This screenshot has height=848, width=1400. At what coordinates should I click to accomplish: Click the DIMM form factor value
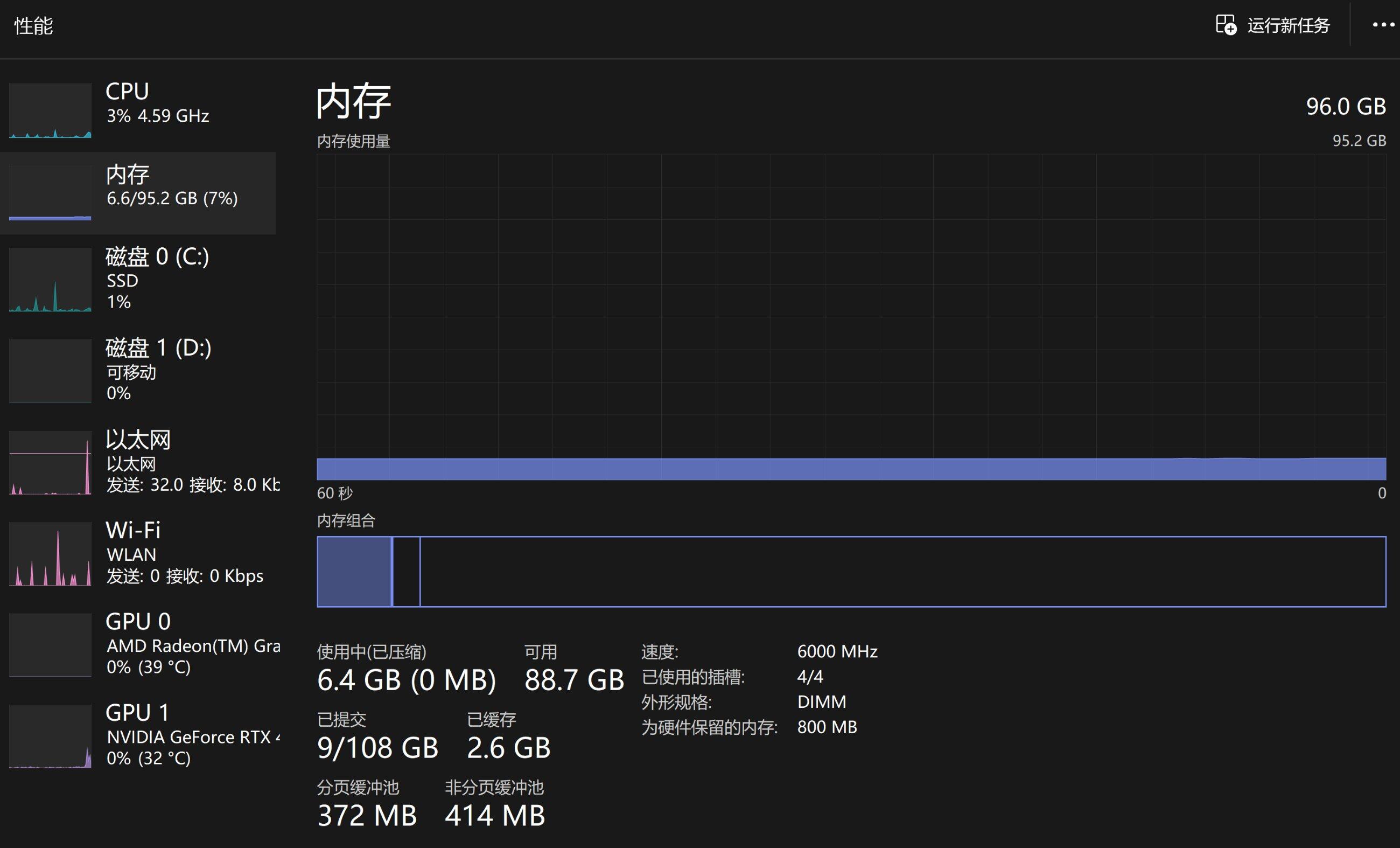[822, 702]
